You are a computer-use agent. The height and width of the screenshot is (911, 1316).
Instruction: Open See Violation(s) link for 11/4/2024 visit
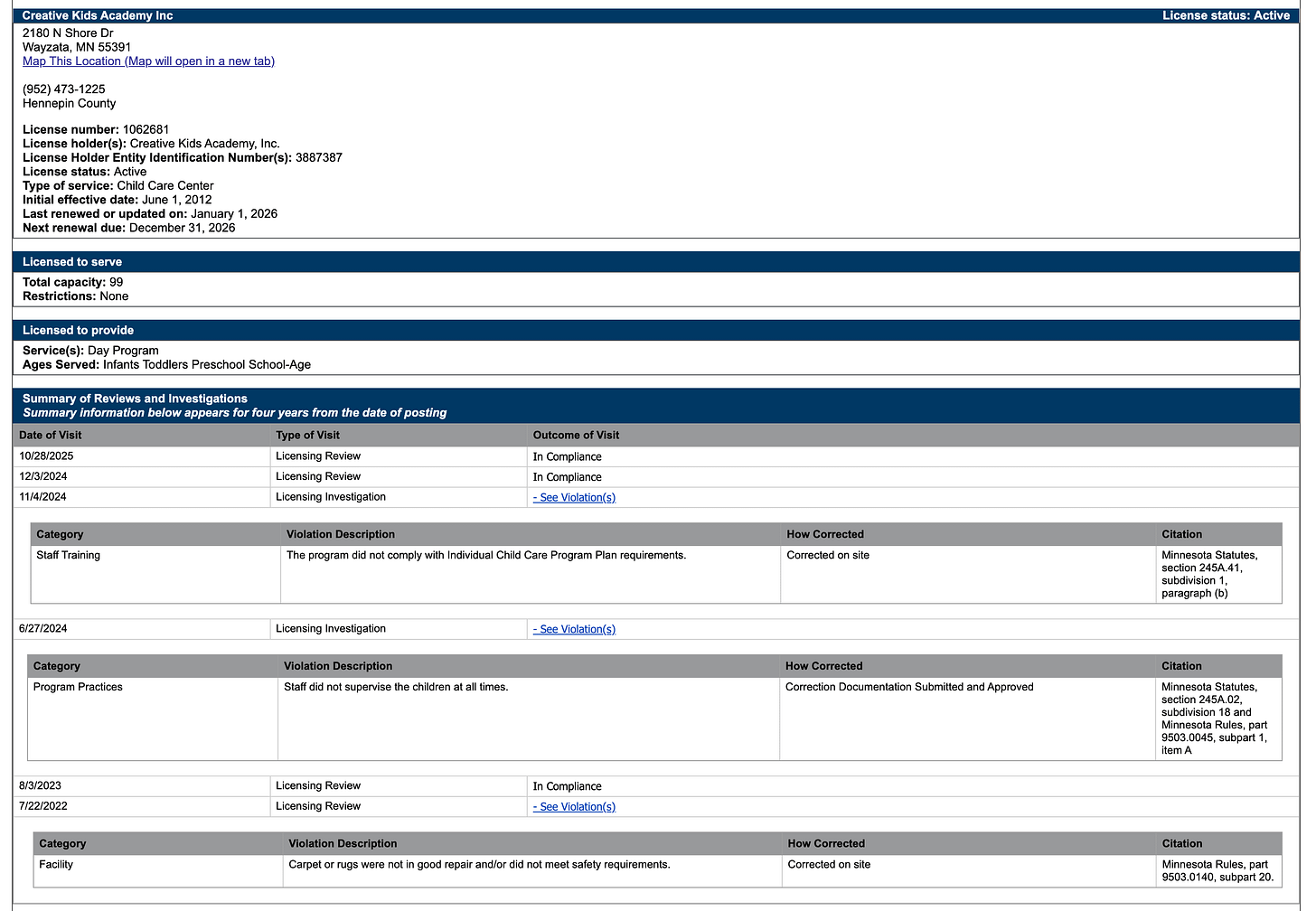574,497
